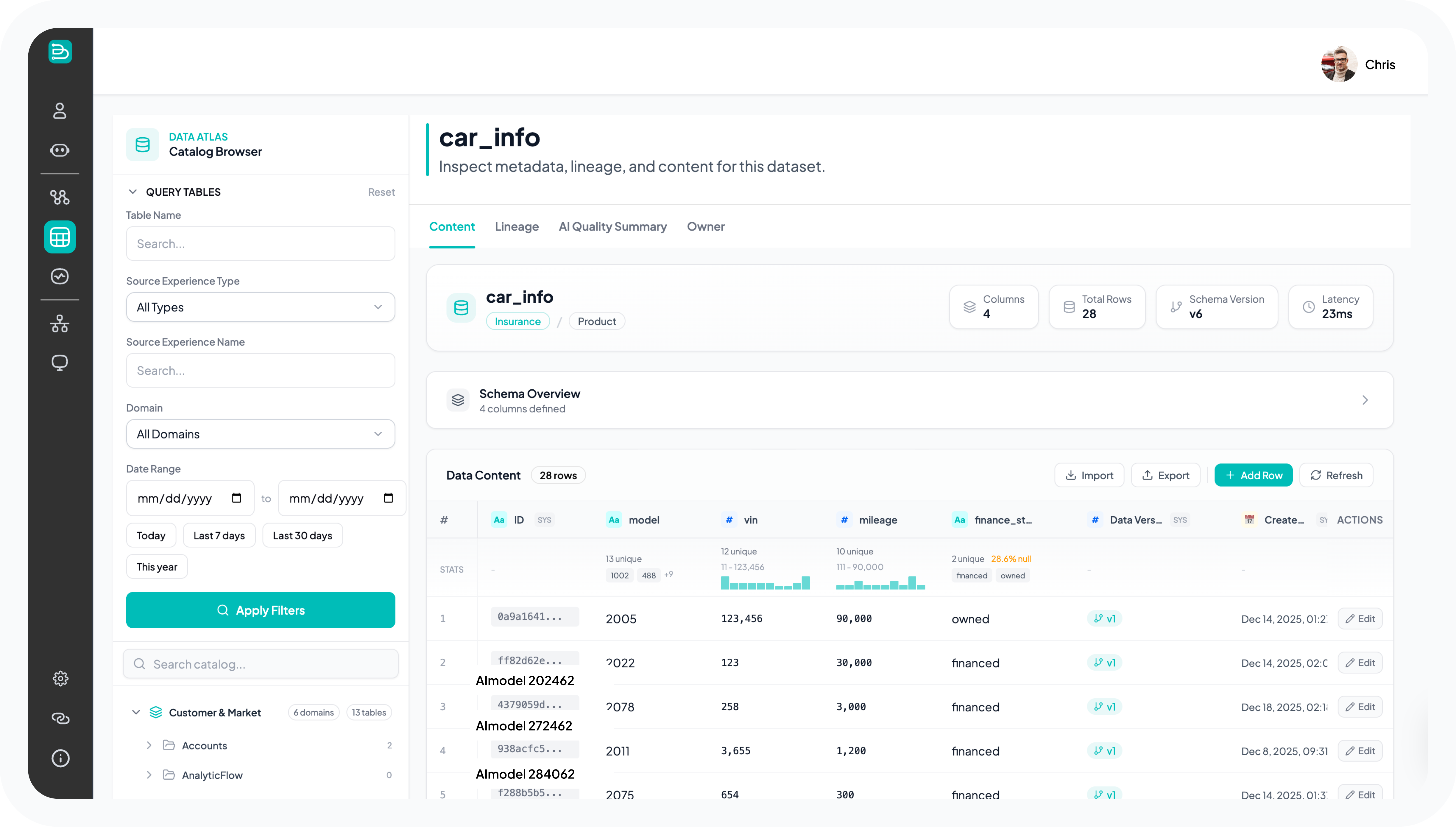Click the bot assistant sidebar icon
Screen dimensions: 1456x827
tap(60, 150)
